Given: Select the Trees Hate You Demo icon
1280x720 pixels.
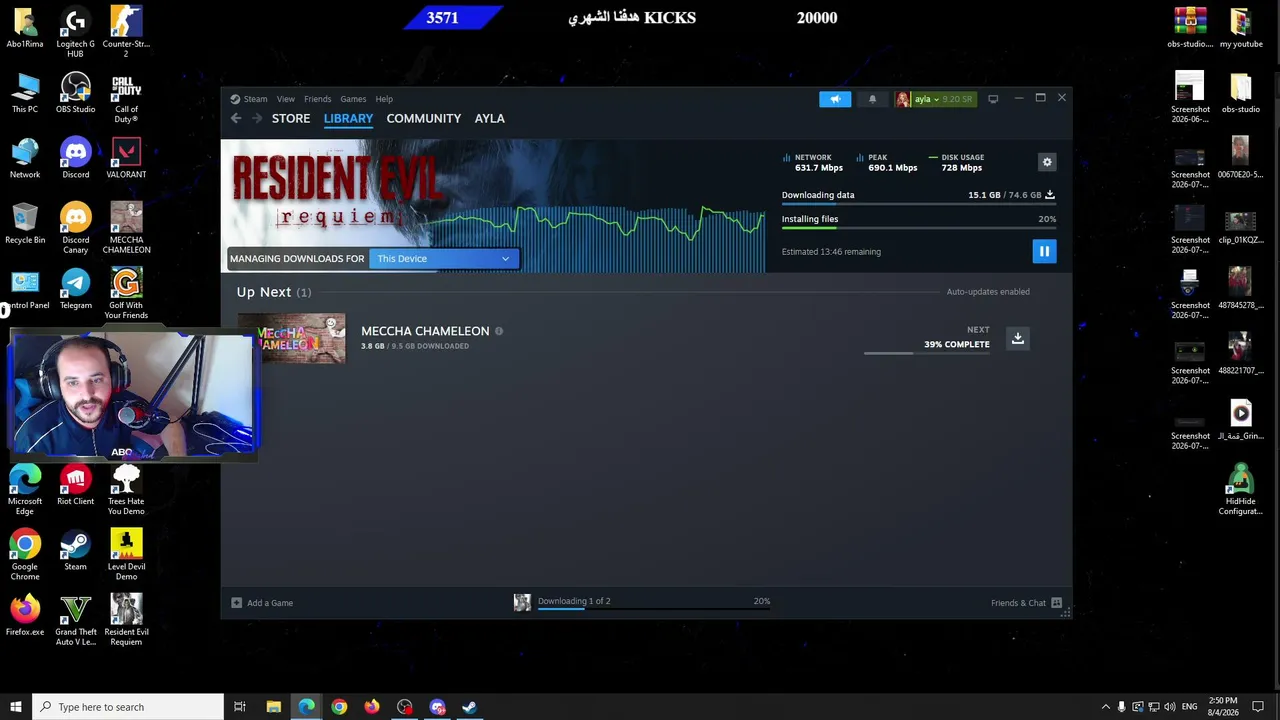Looking at the screenshot, I should pyautogui.click(x=126, y=491).
